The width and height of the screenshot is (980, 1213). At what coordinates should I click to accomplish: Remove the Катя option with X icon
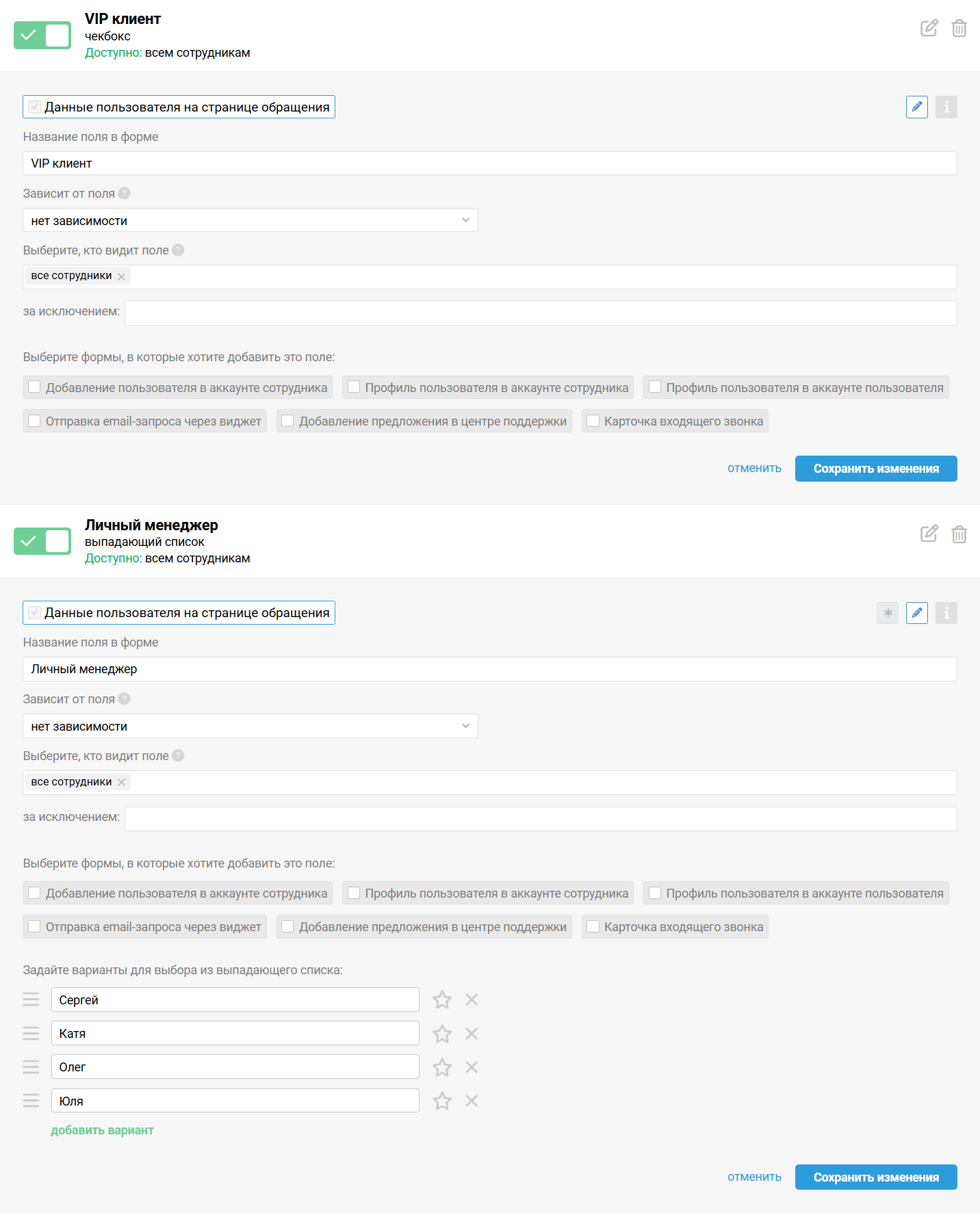point(472,1033)
